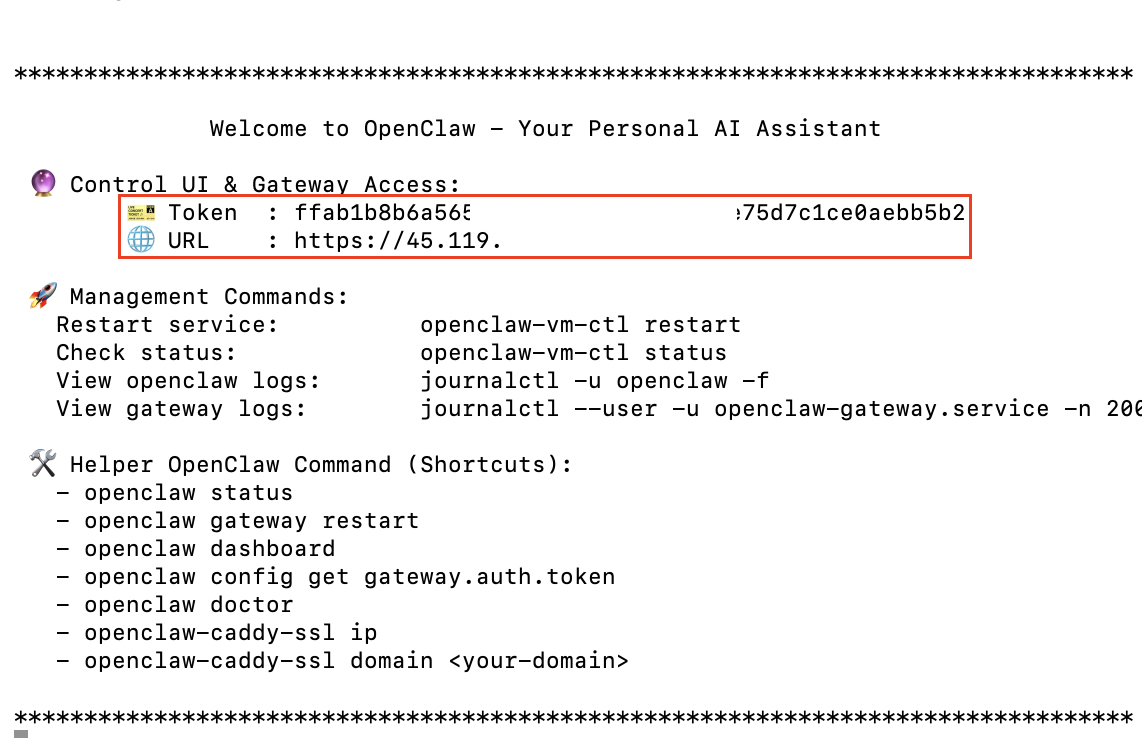Image resolution: width=1142 pixels, height=738 pixels.
Task: Click the 'openclaw gateway restart' shortcut line
Action: pos(251,521)
